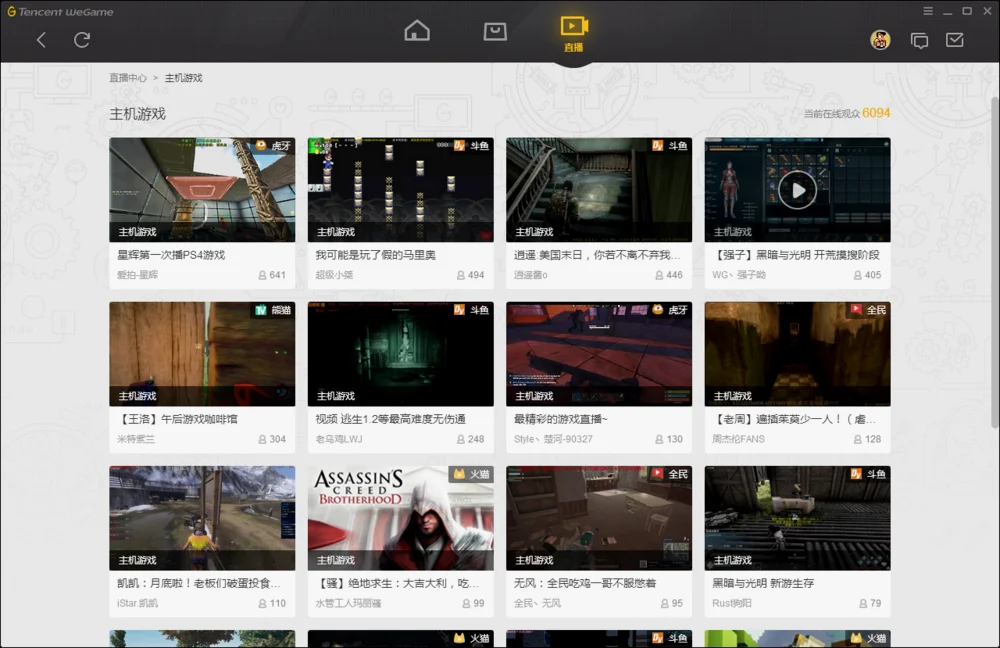
Task: Open the user avatar profile
Action: tap(880, 40)
